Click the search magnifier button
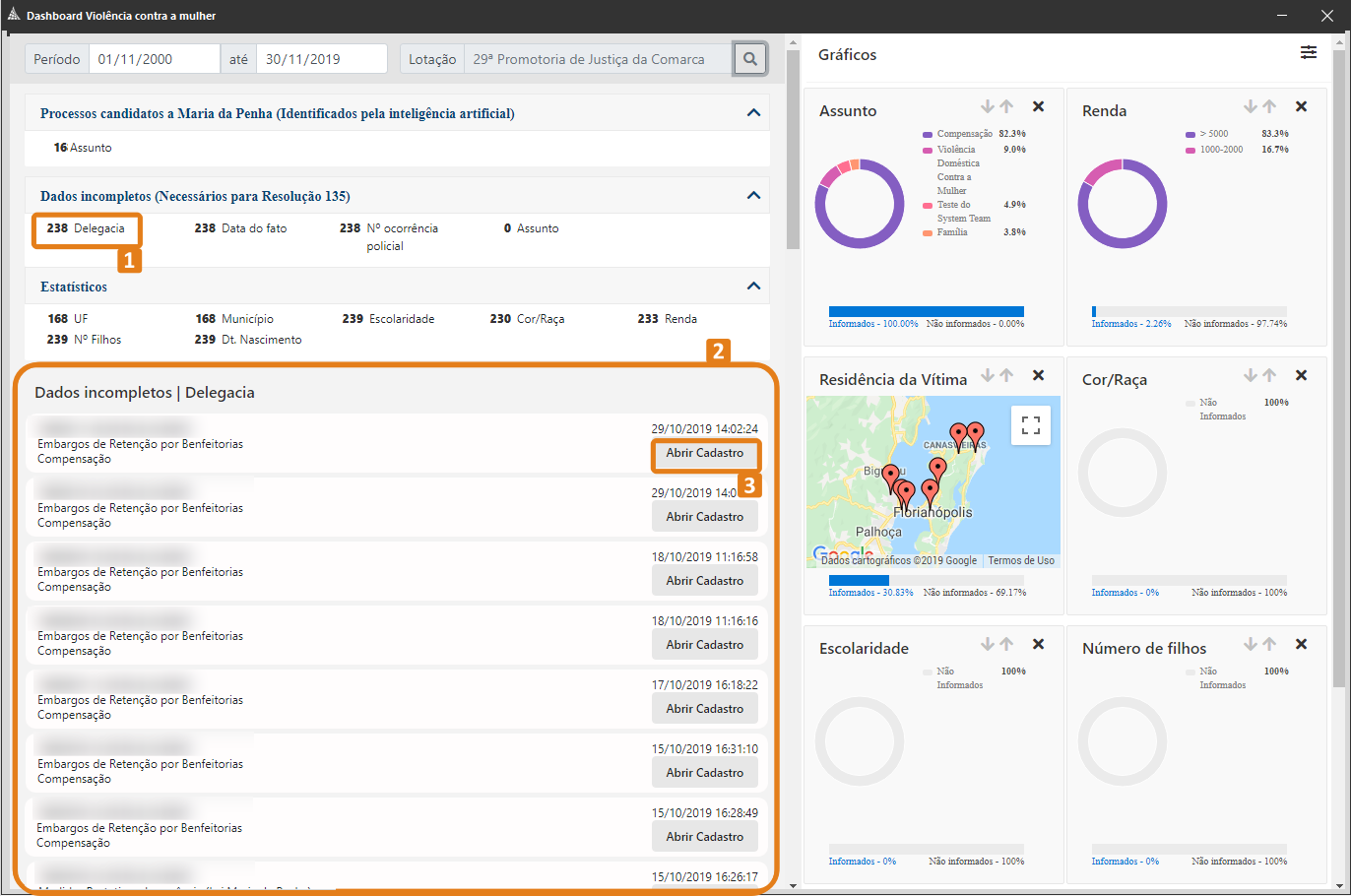Image resolution: width=1351 pixels, height=896 pixels. (749, 59)
